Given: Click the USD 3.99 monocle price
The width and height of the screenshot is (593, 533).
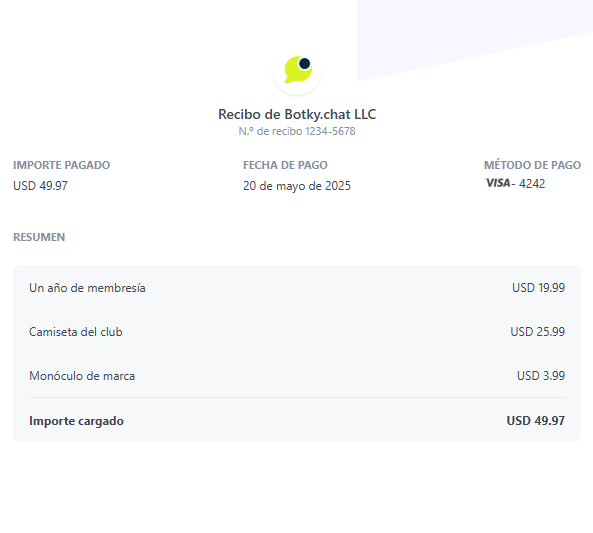Looking at the screenshot, I should (x=541, y=376).
